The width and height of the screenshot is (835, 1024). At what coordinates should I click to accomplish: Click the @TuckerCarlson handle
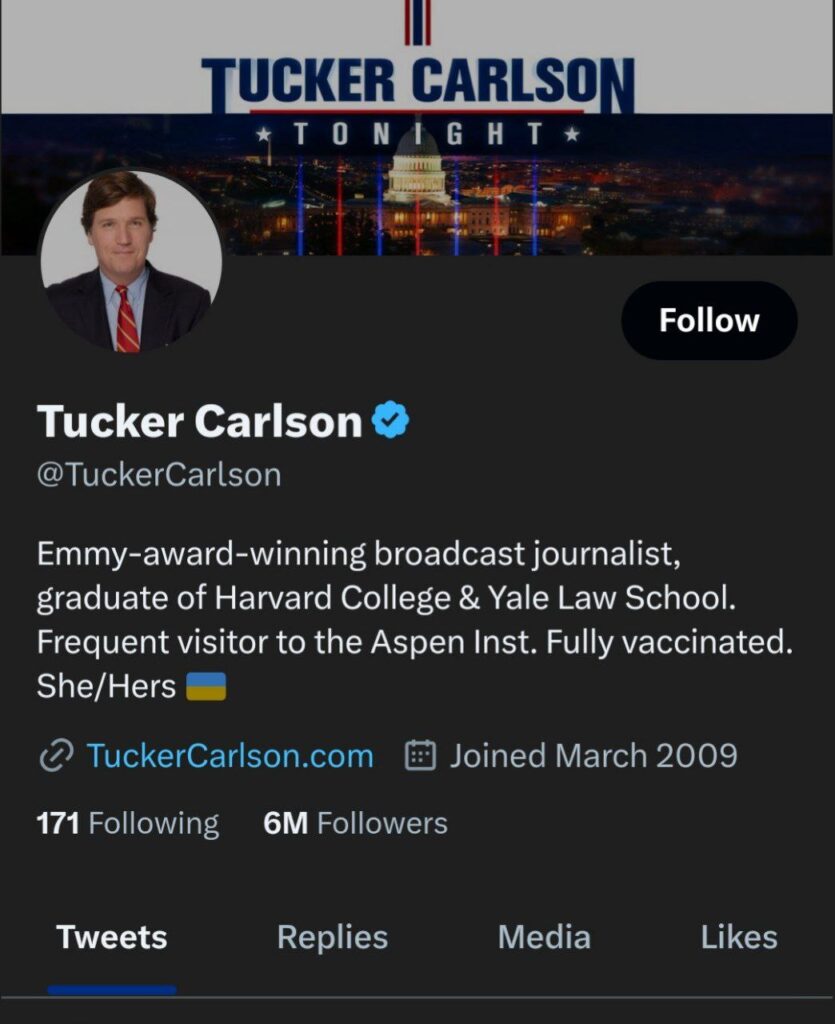click(x=159, y=474)
